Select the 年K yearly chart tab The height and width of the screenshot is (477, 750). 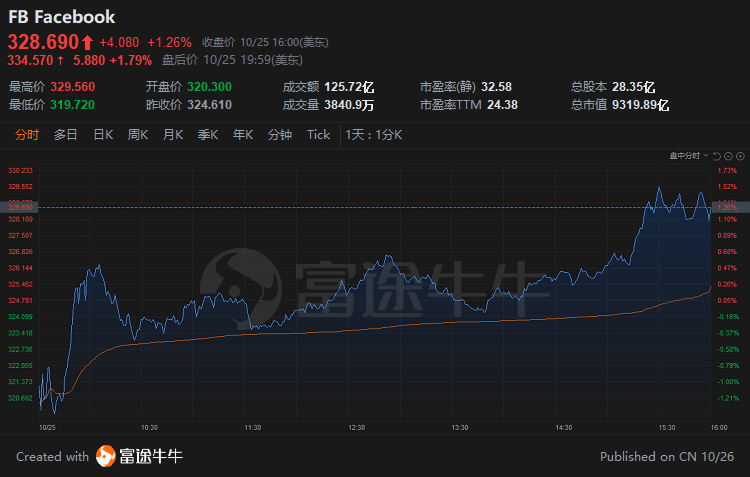click(x=243, y=135)
